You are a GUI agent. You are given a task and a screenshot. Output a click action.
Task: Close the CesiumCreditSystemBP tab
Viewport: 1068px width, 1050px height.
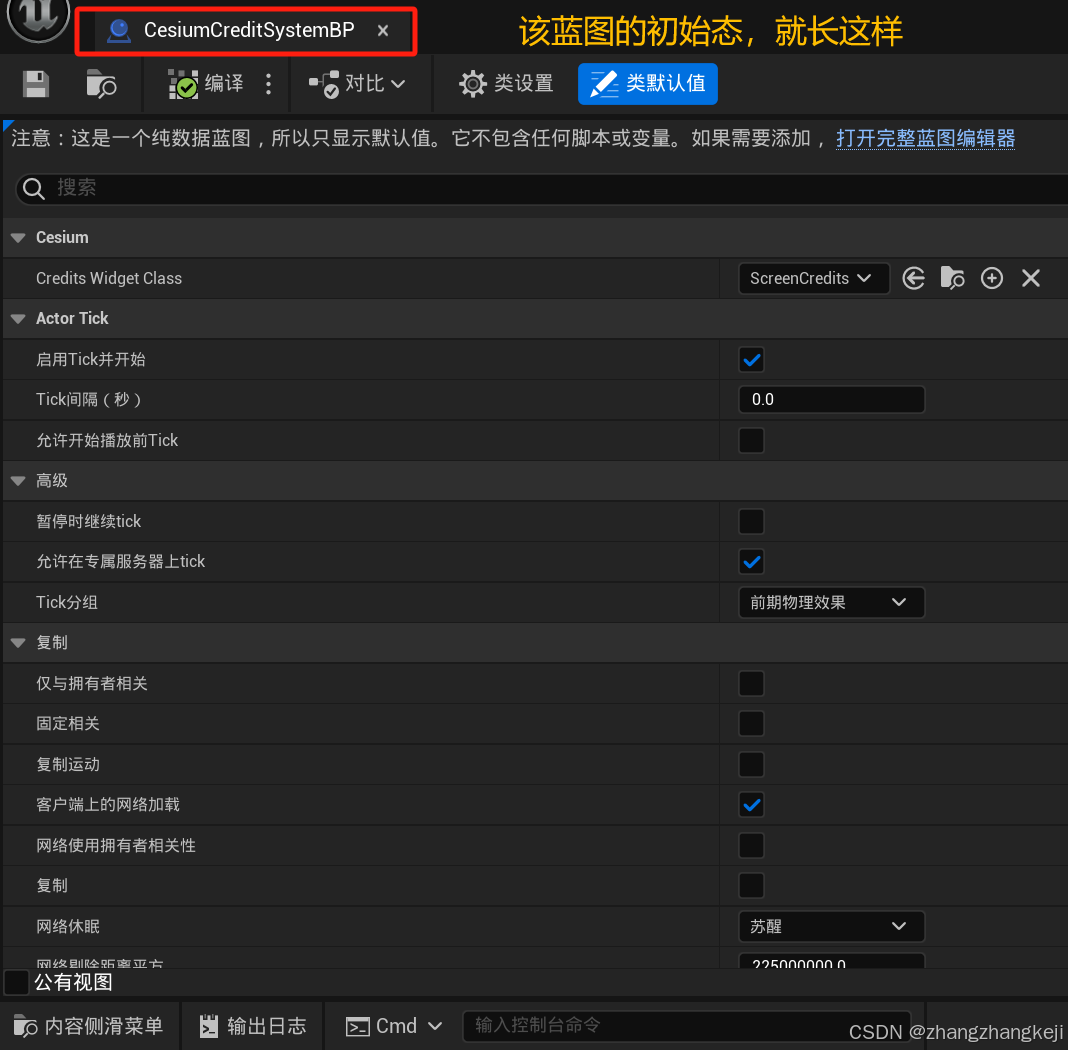pyautogui.click(x=383, y=31)
